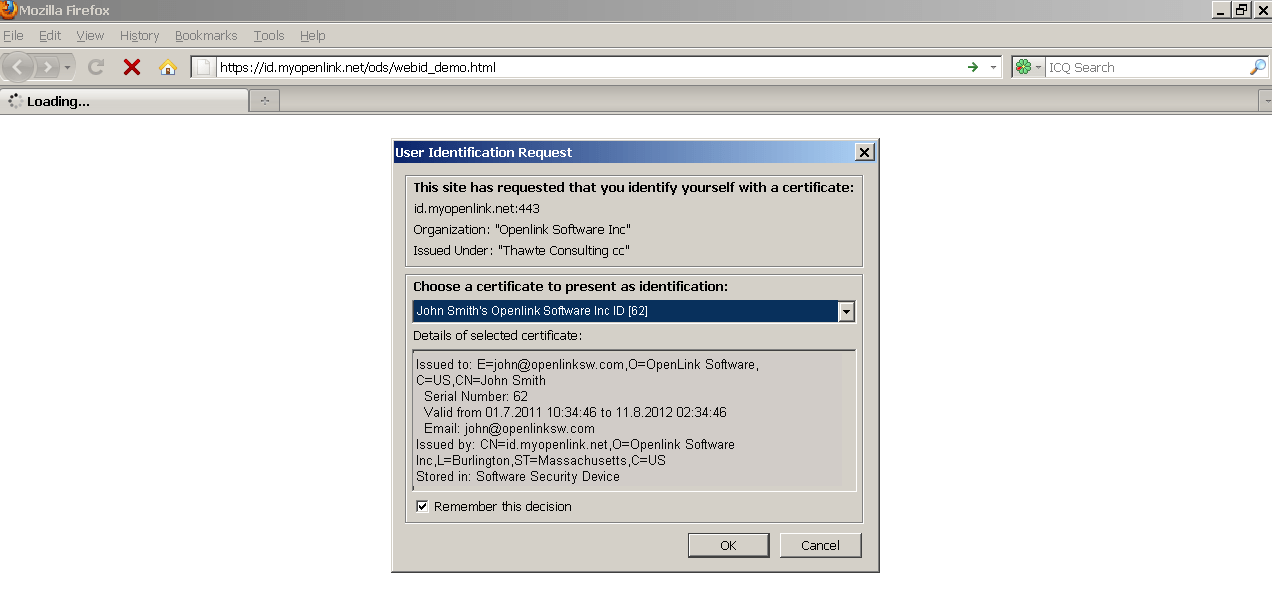The width and height of the screenshot is (1272, 593).
Task: Stop loading with the red X
Action: [131, 67]
